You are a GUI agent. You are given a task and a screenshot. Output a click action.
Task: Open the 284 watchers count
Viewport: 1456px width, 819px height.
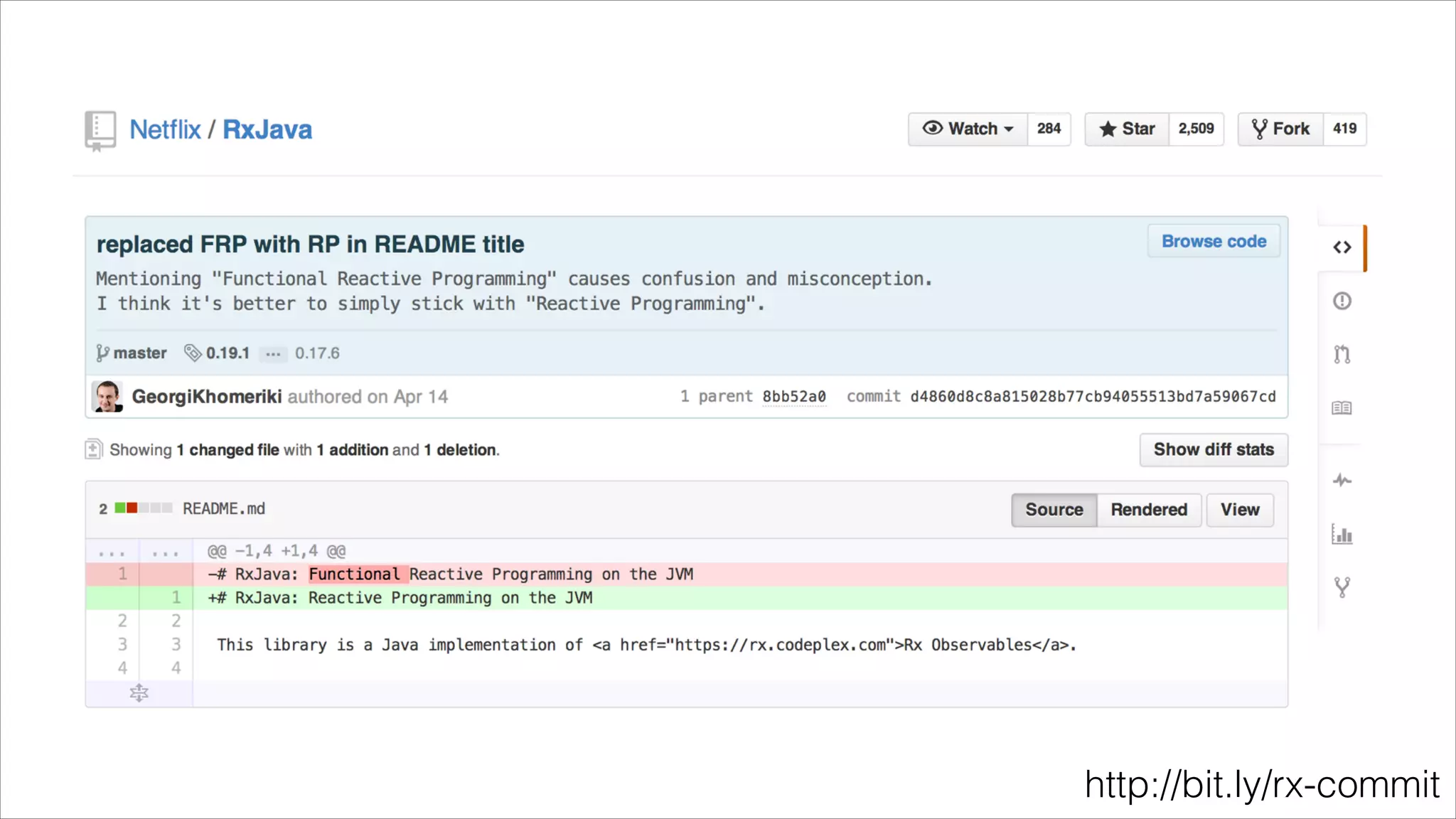1049,129
